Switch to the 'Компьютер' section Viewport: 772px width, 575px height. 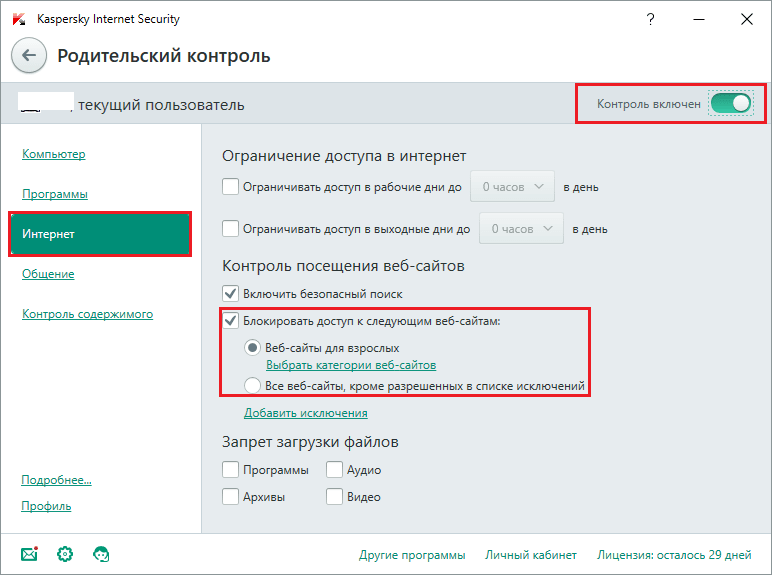(53, 154)
